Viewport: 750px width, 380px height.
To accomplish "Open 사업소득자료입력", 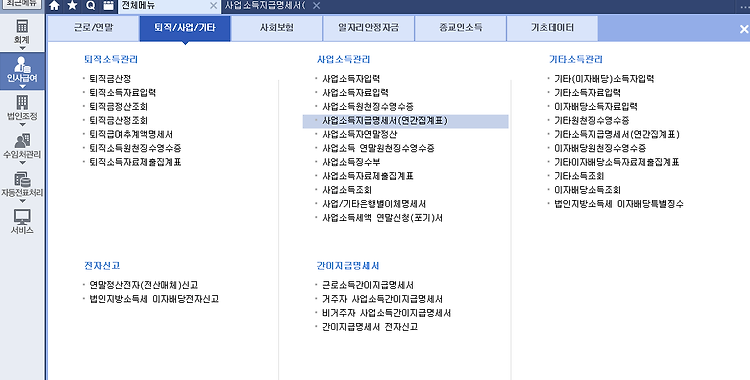I will pyautogui.click(x=355, y=92).
